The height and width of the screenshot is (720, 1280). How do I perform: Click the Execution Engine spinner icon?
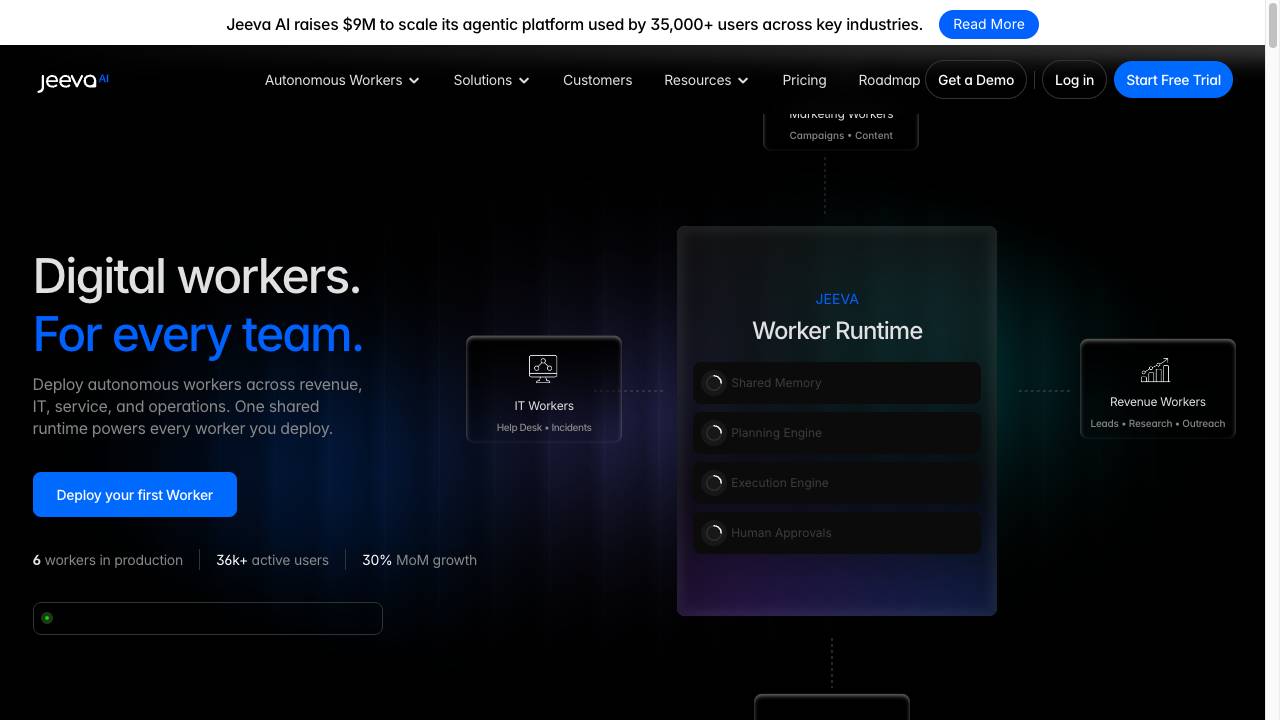(714, 483)
